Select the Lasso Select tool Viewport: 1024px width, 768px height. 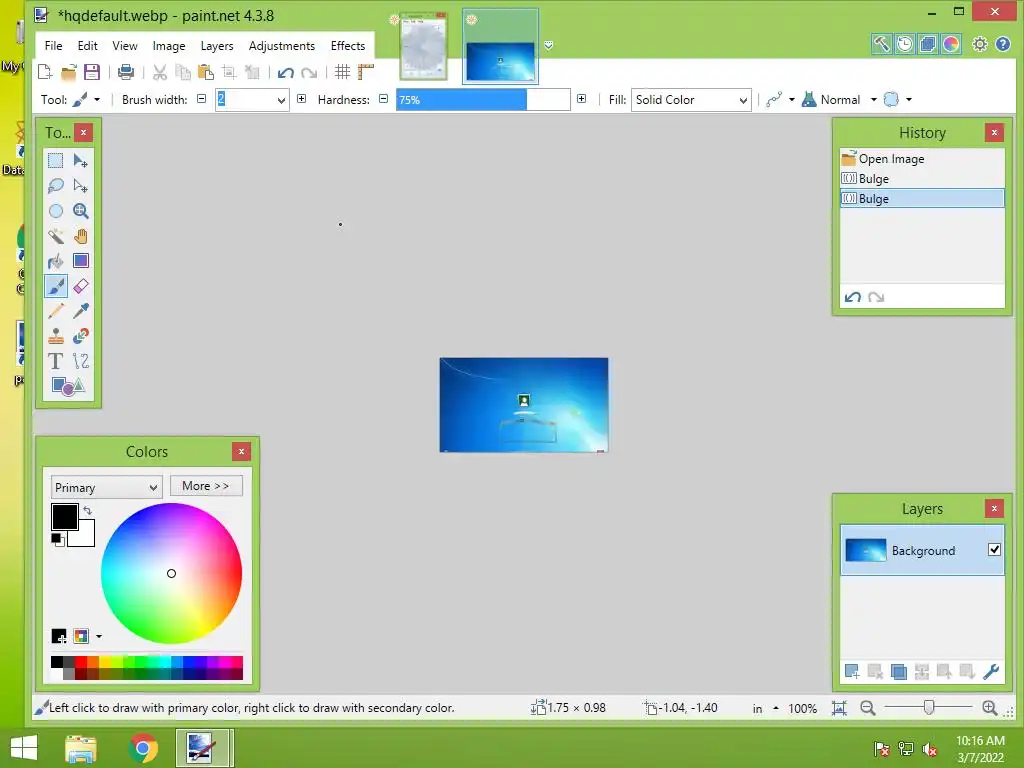(56, 185)
